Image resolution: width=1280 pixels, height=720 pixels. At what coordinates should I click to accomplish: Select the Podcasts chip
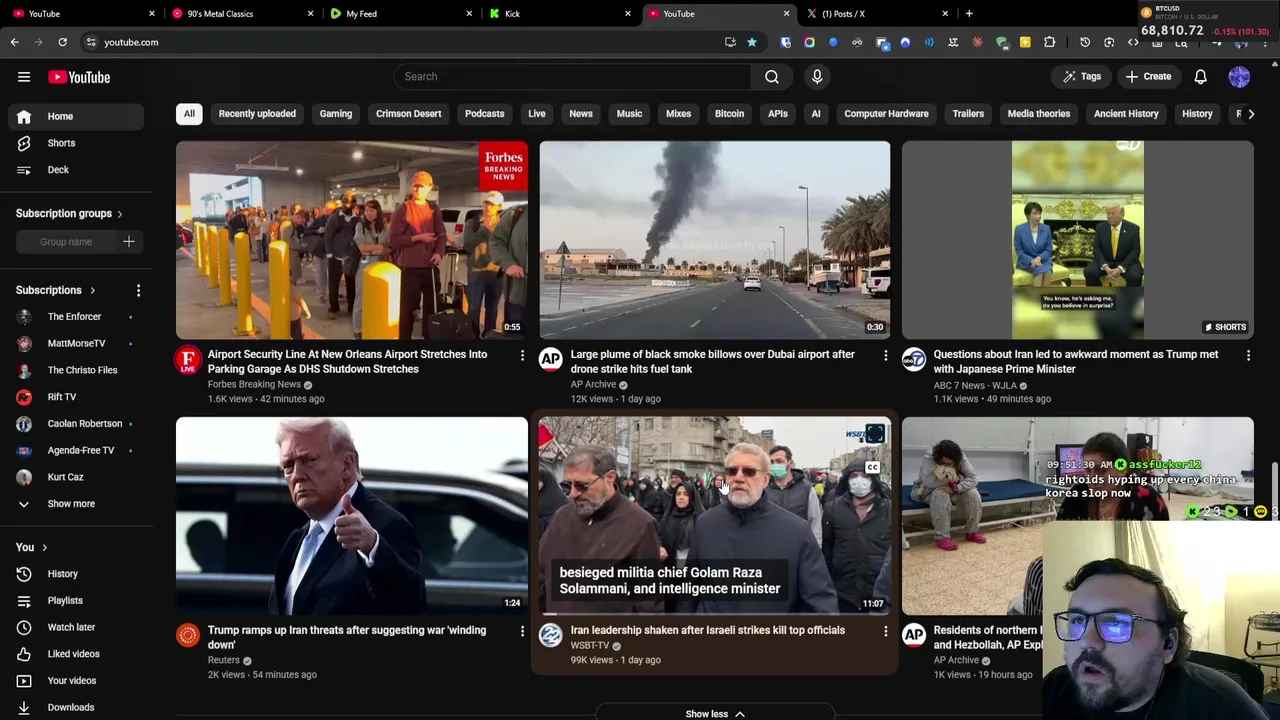pyautogui.click(x=484, y=114)
